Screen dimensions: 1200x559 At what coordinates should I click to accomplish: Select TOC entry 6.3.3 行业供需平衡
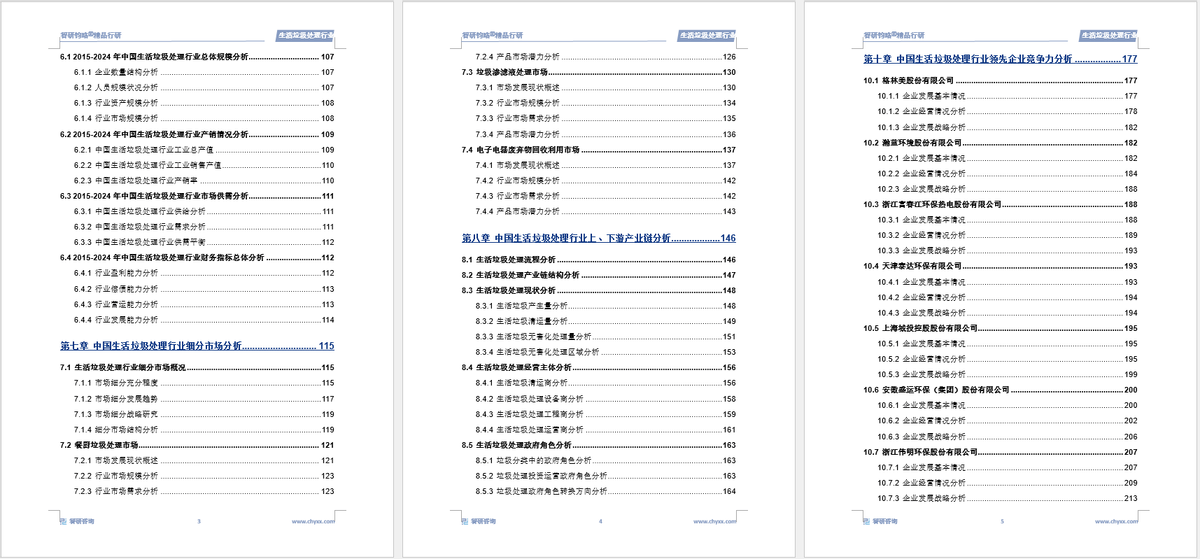(x=204, y=242)
